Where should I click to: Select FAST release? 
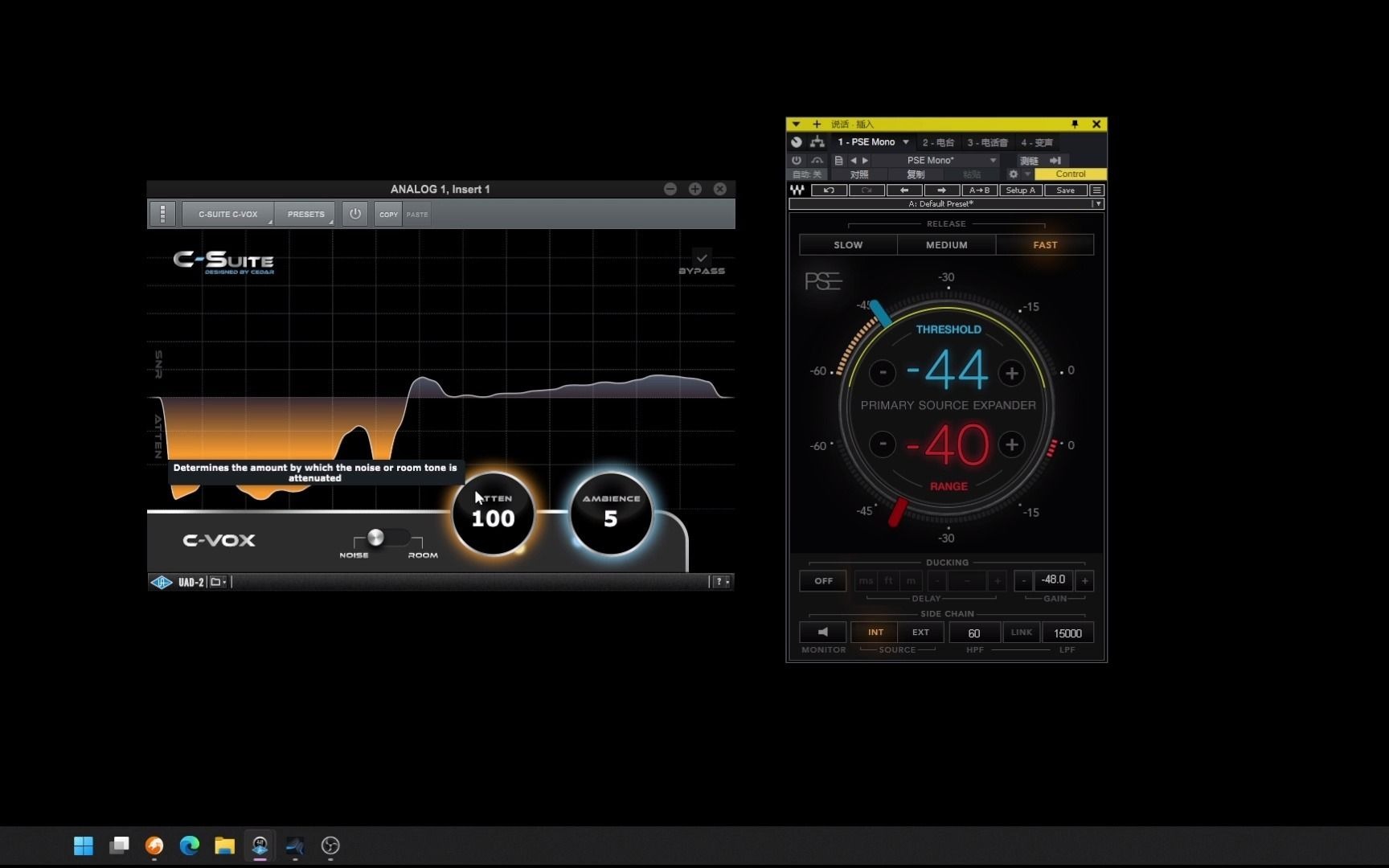1045,245
